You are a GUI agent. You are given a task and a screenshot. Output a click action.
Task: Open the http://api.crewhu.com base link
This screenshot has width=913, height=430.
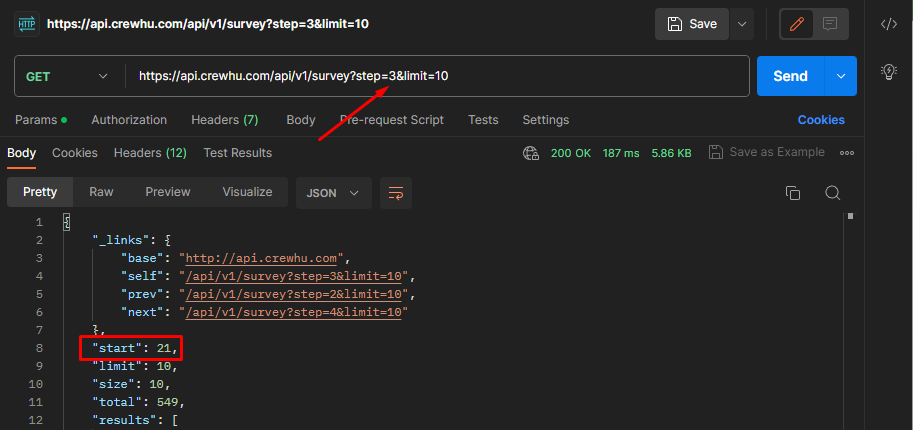coord(261,258)
